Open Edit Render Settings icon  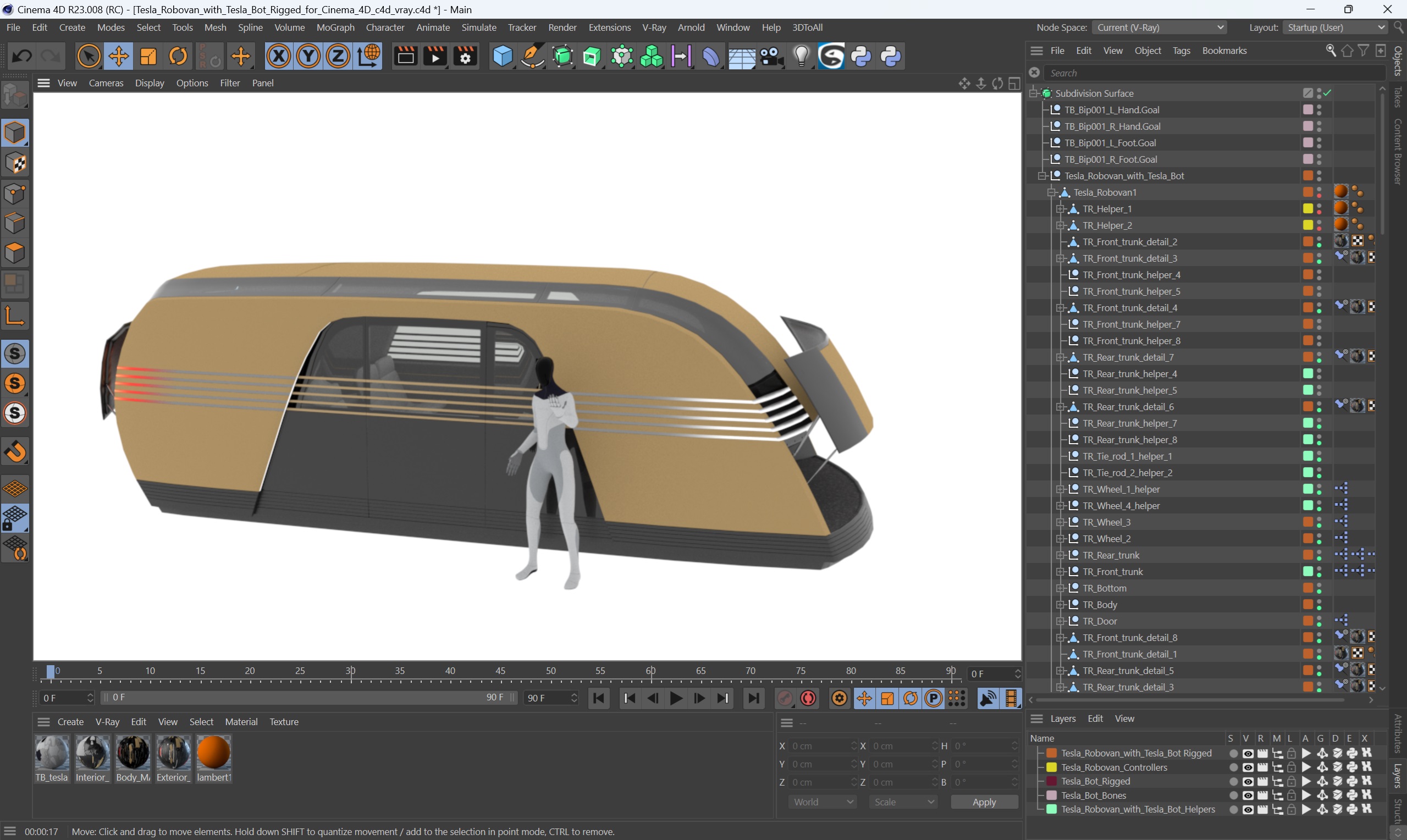tap(465, 56)
